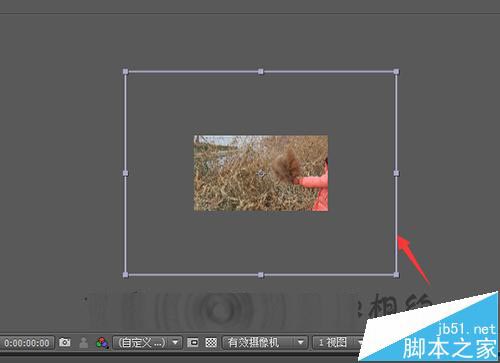Open the resolution dropdown showing 自定义
This screenshot has width=500, height=363.
147,342
